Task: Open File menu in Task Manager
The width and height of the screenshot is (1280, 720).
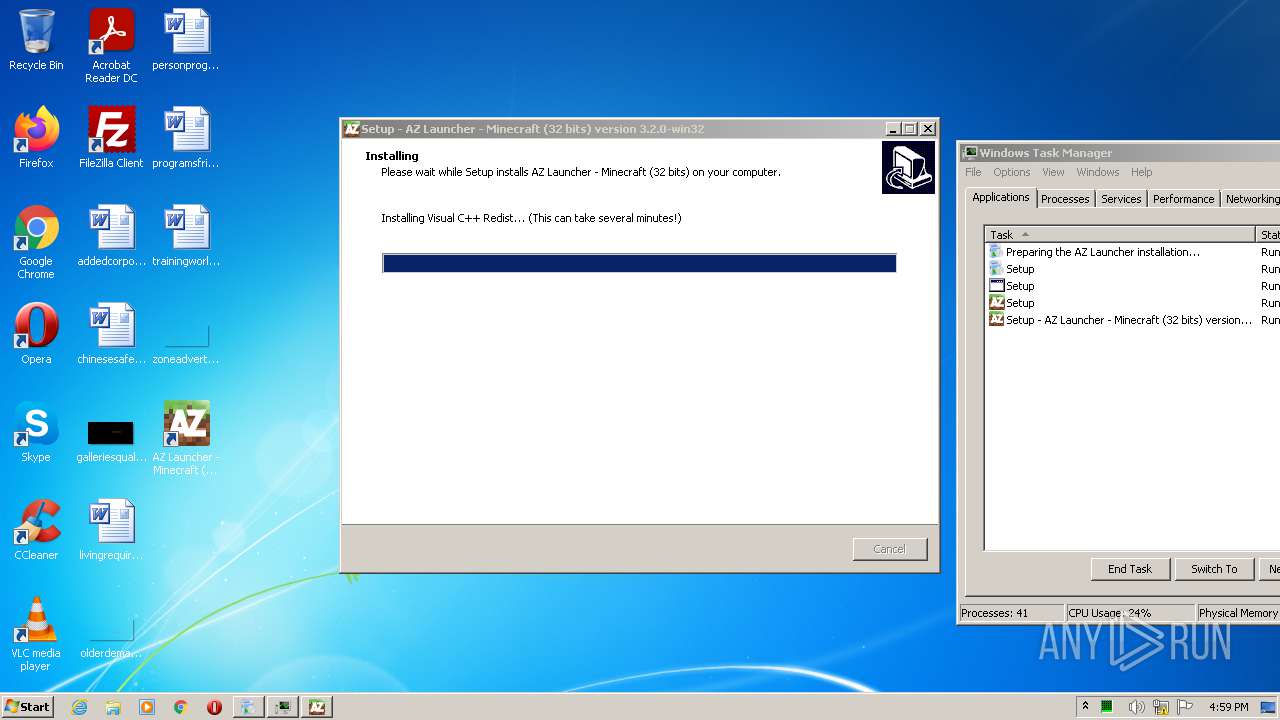Action: [973, 172]
